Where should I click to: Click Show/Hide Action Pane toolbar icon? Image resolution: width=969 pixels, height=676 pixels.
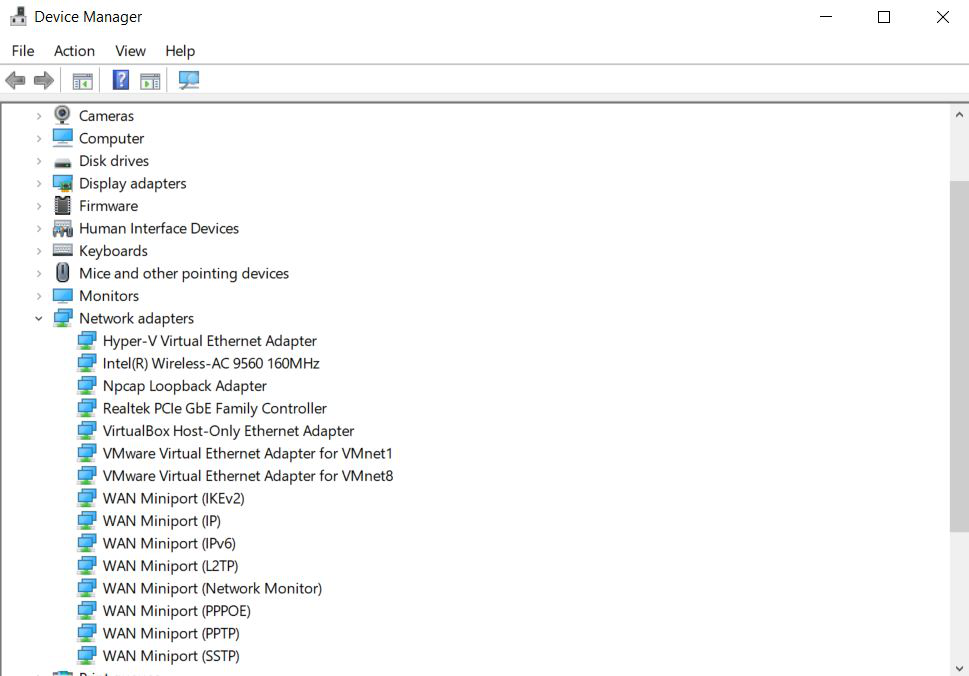pyautogui.click(x=150, y=81)
